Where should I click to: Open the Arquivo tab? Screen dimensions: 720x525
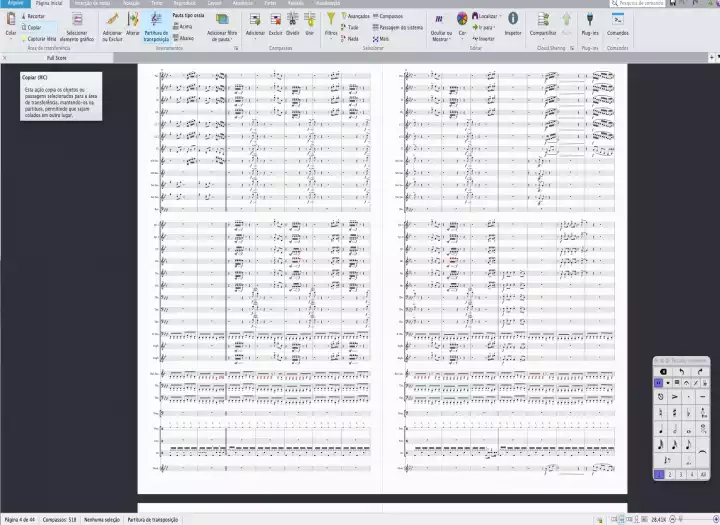click(x=15, y=4)
